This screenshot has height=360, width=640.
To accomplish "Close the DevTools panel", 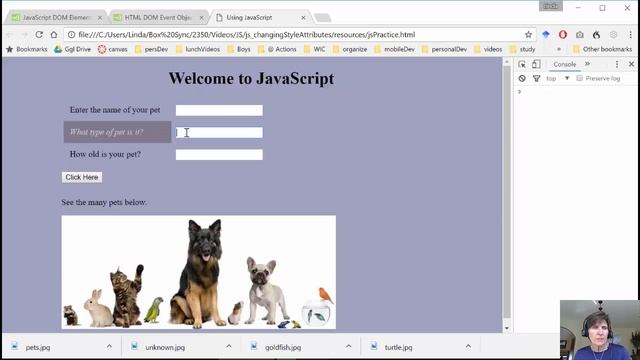I will tap(631, 64).
